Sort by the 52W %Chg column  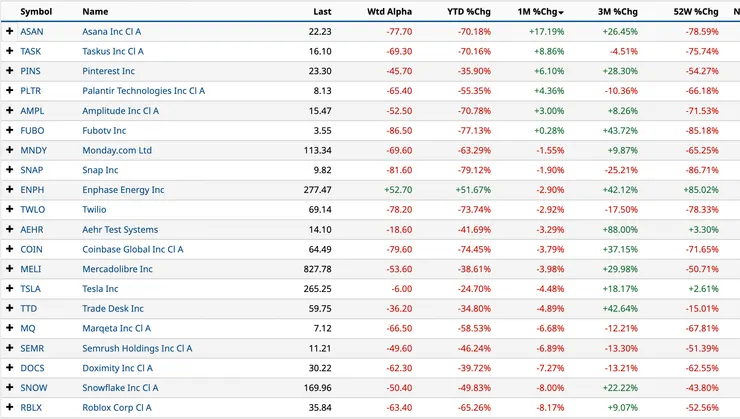(x=696, y=12)
